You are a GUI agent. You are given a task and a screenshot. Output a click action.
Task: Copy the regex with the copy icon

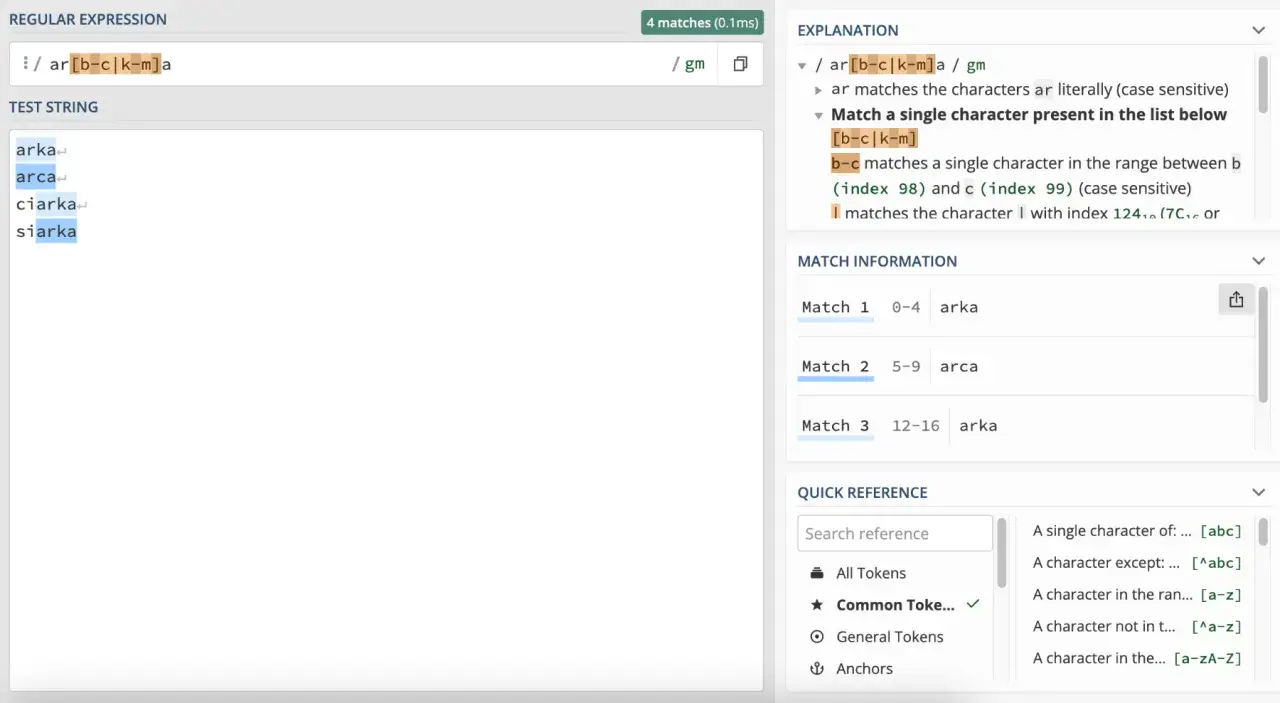click(740, 64)
